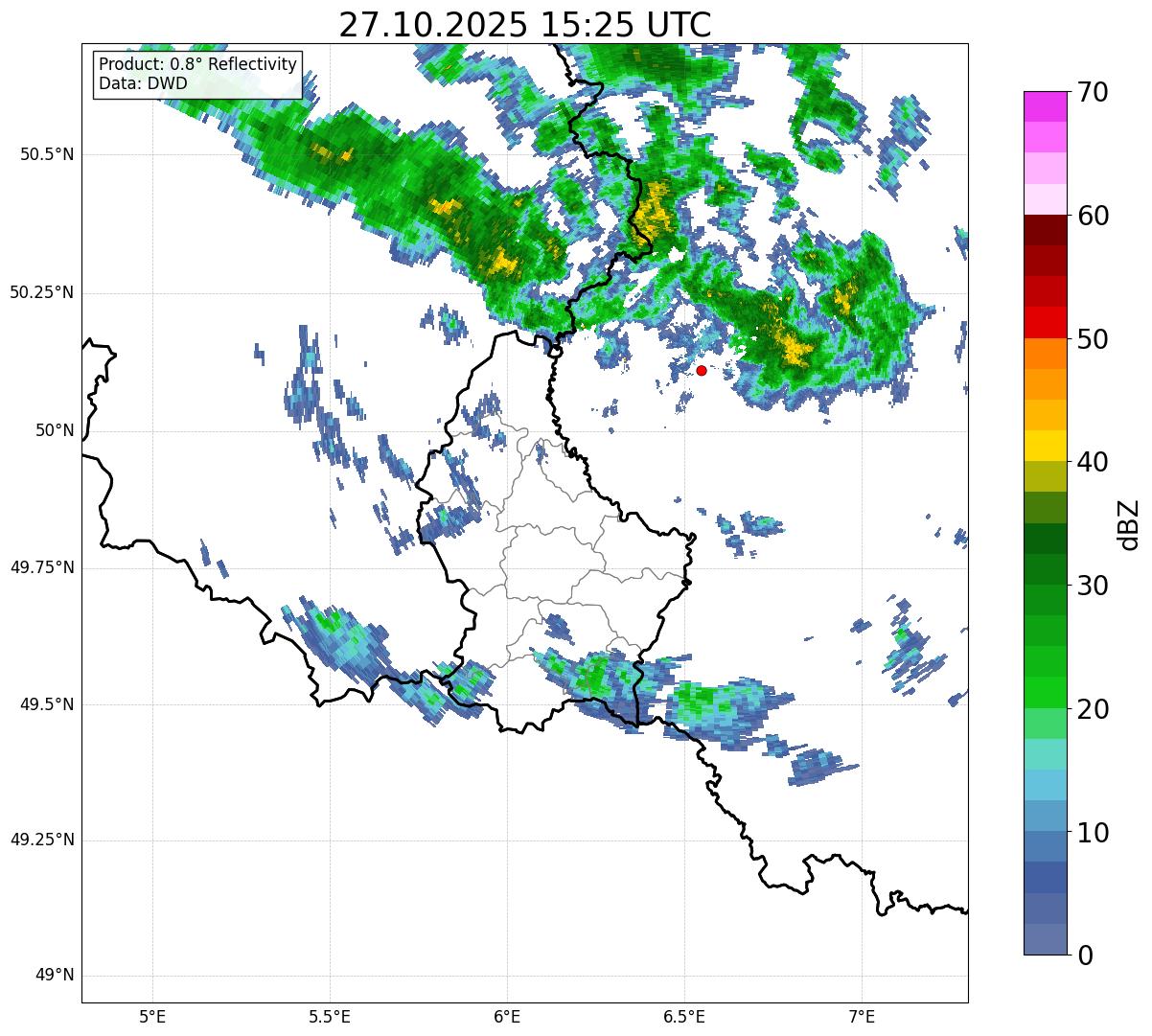Click the 'dBZ' colorbar label
1152x1036 pixels.
1129,523
